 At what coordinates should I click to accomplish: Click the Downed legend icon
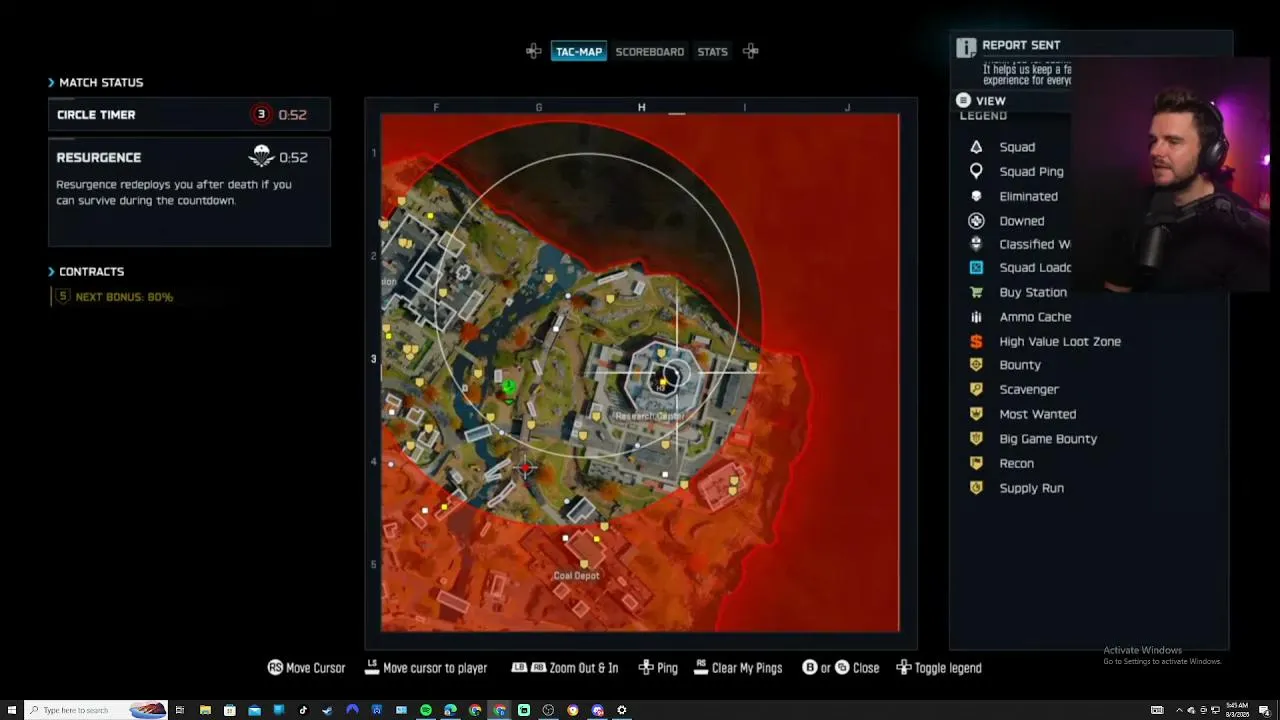[x=976, y=221]
